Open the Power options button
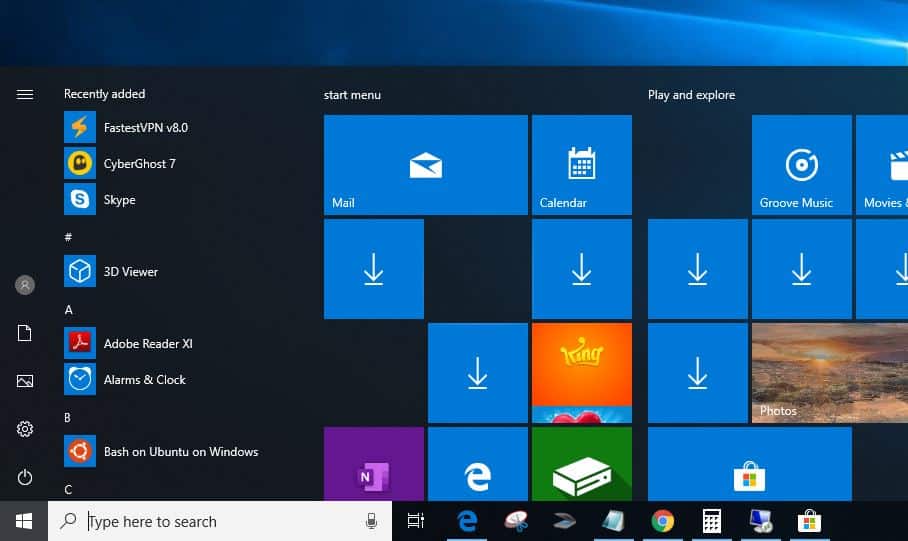Viewport: 908px width, 541px height. [x=25, y=477]
